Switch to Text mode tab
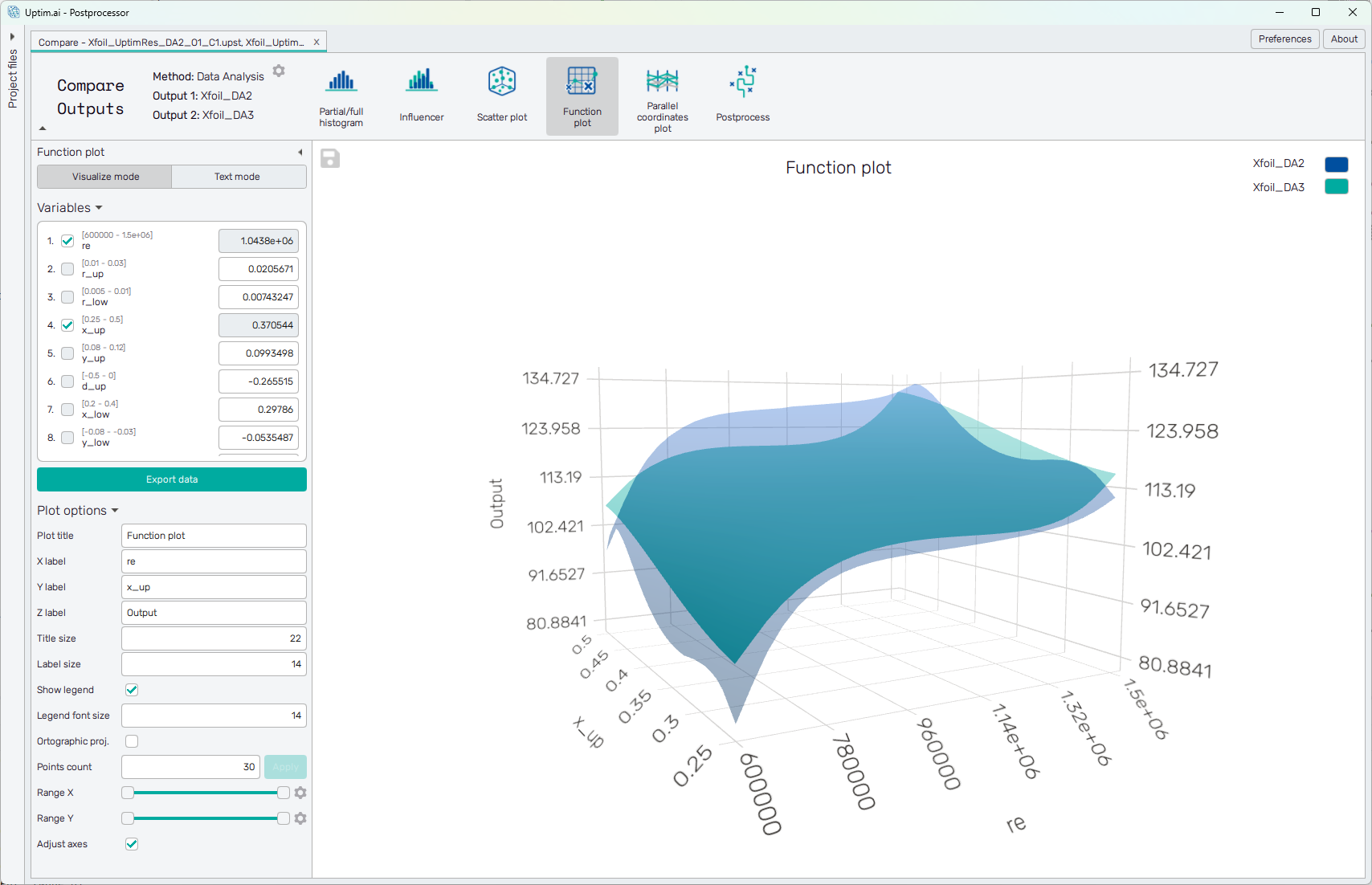This screenshot has width=1372, height=885. [x=238, y=177]
